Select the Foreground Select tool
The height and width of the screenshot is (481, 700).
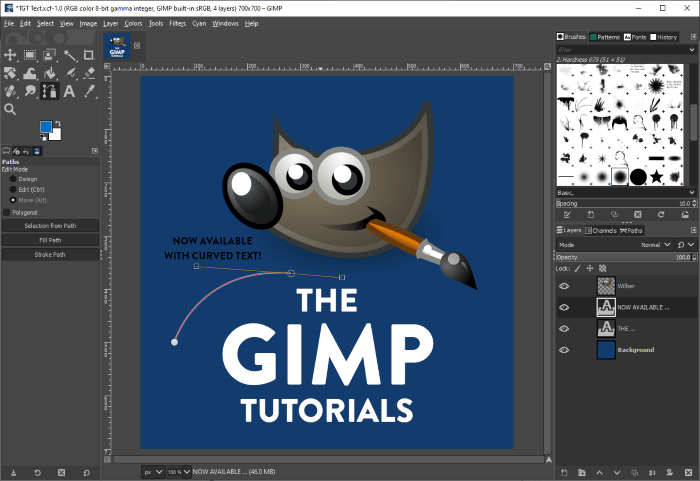click(50, 55)
